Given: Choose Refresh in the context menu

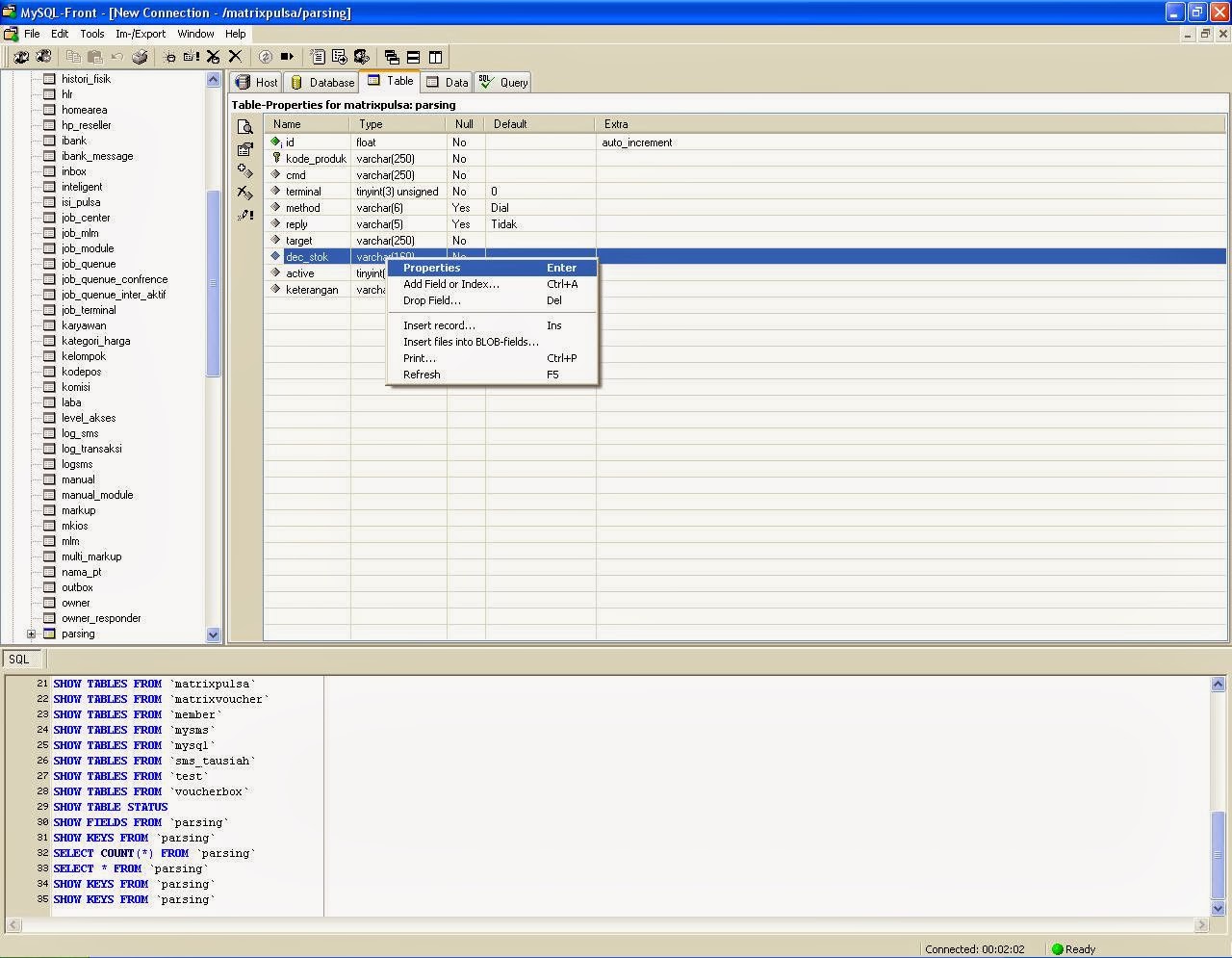Looking at the screenshot, I should (492, 375).
